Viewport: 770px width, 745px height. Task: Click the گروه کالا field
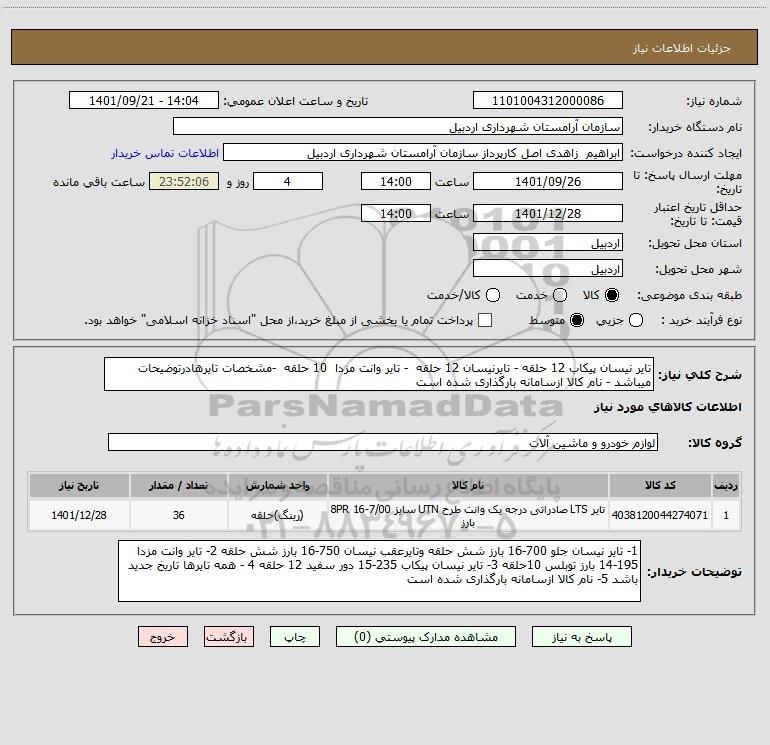[383, 442]
